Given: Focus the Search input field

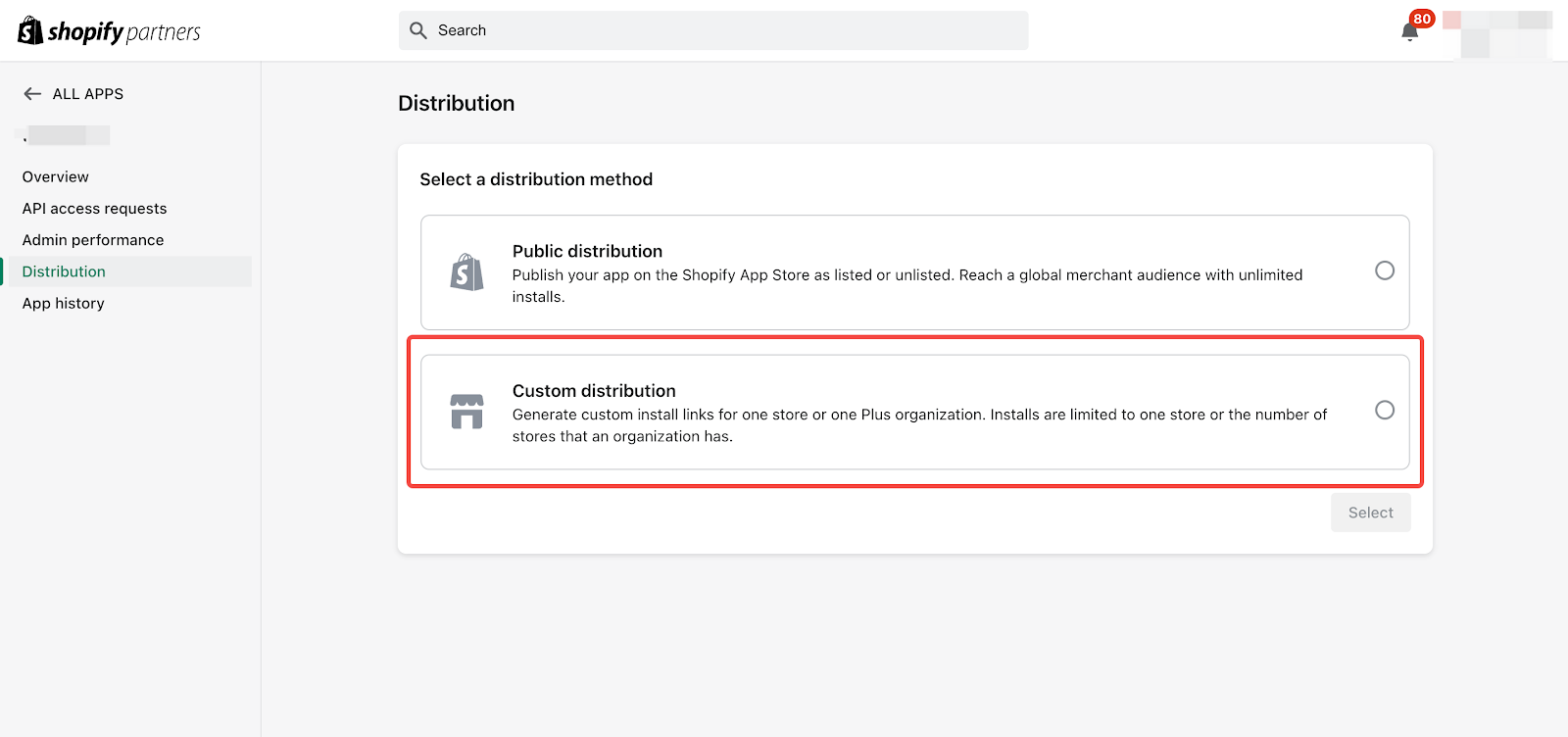Looking at the screenshot, I should pyautogui.click(x=725, y=30).
